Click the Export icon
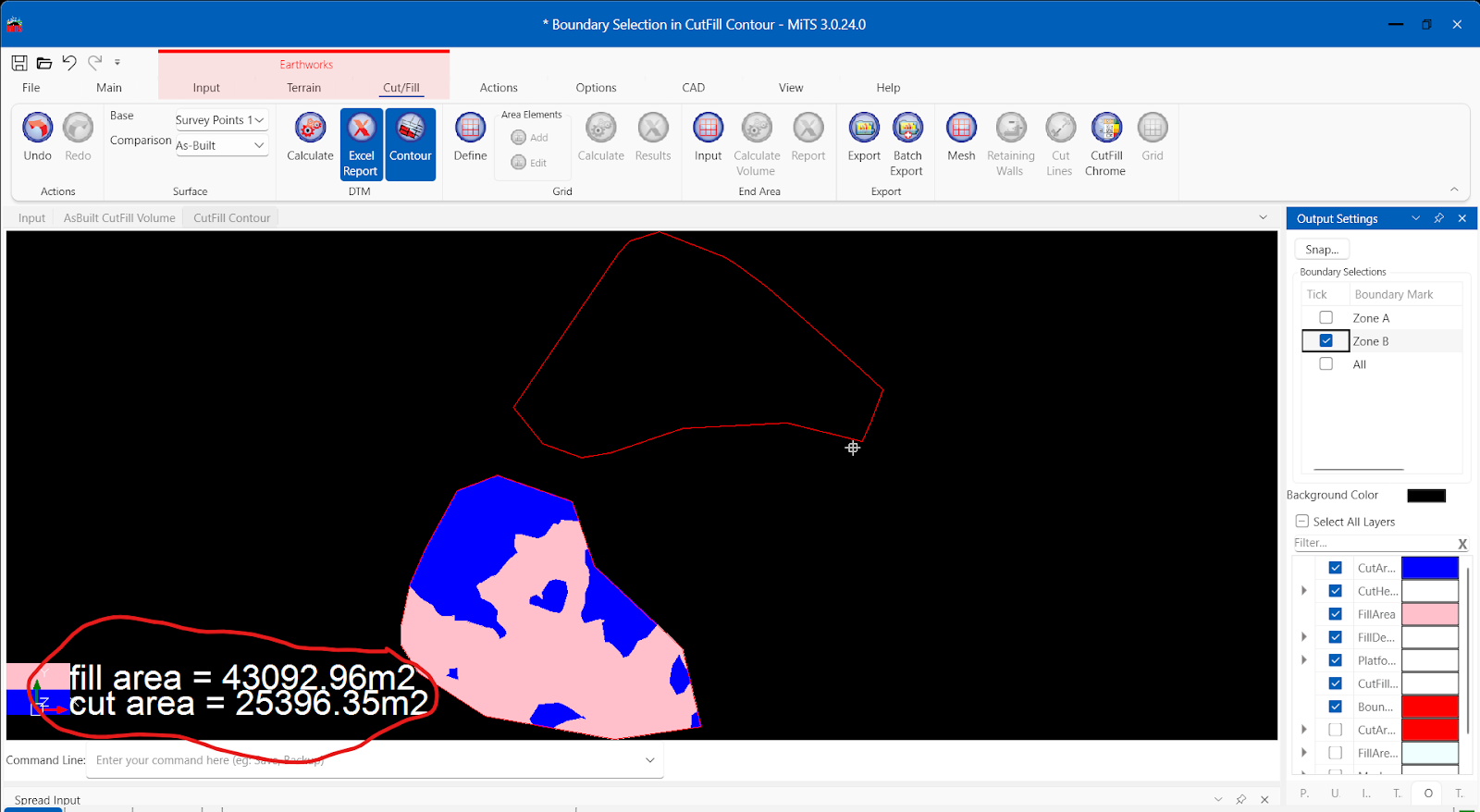The image size is (1480, 812). pos(864,128)
